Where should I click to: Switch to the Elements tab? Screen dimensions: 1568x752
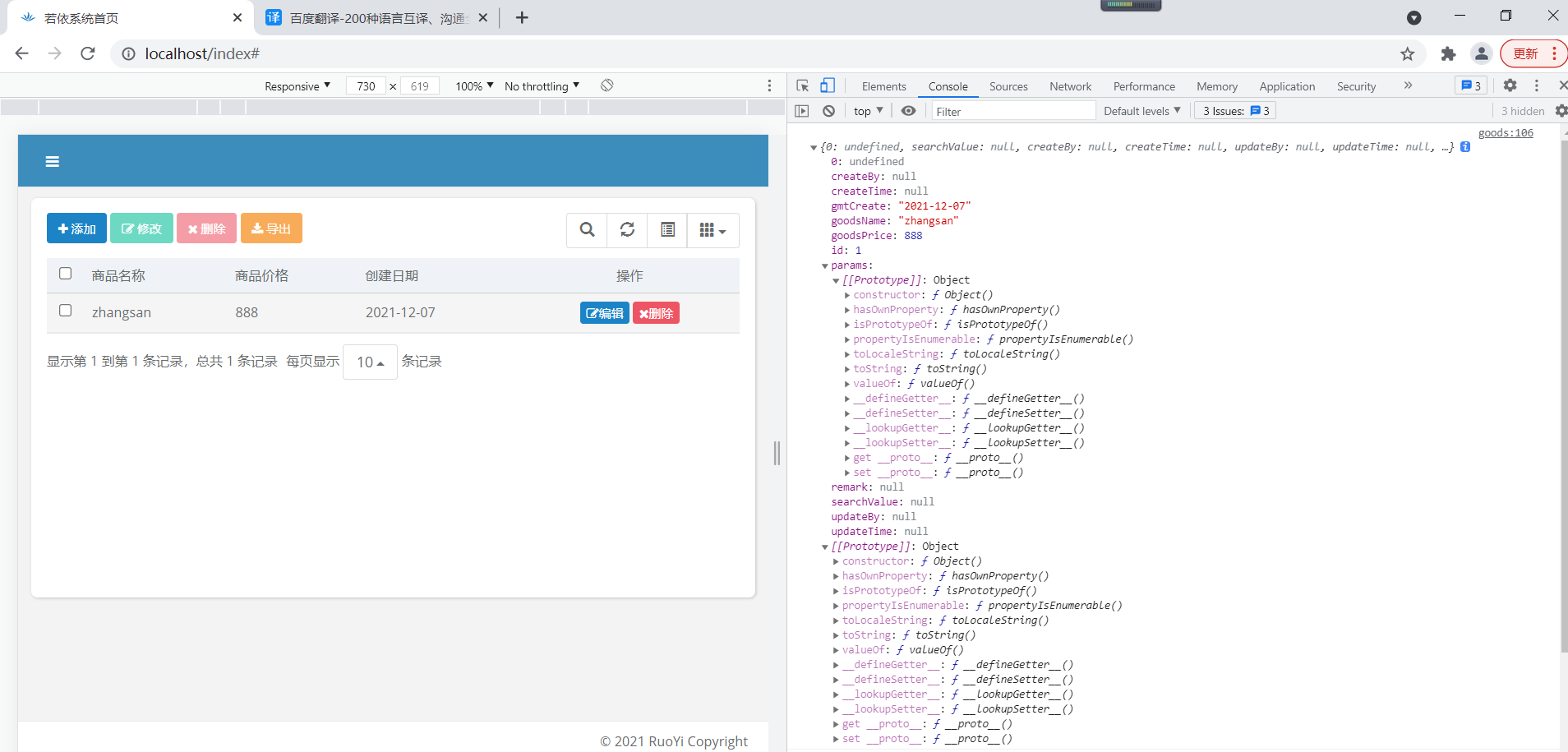[883, 86]
